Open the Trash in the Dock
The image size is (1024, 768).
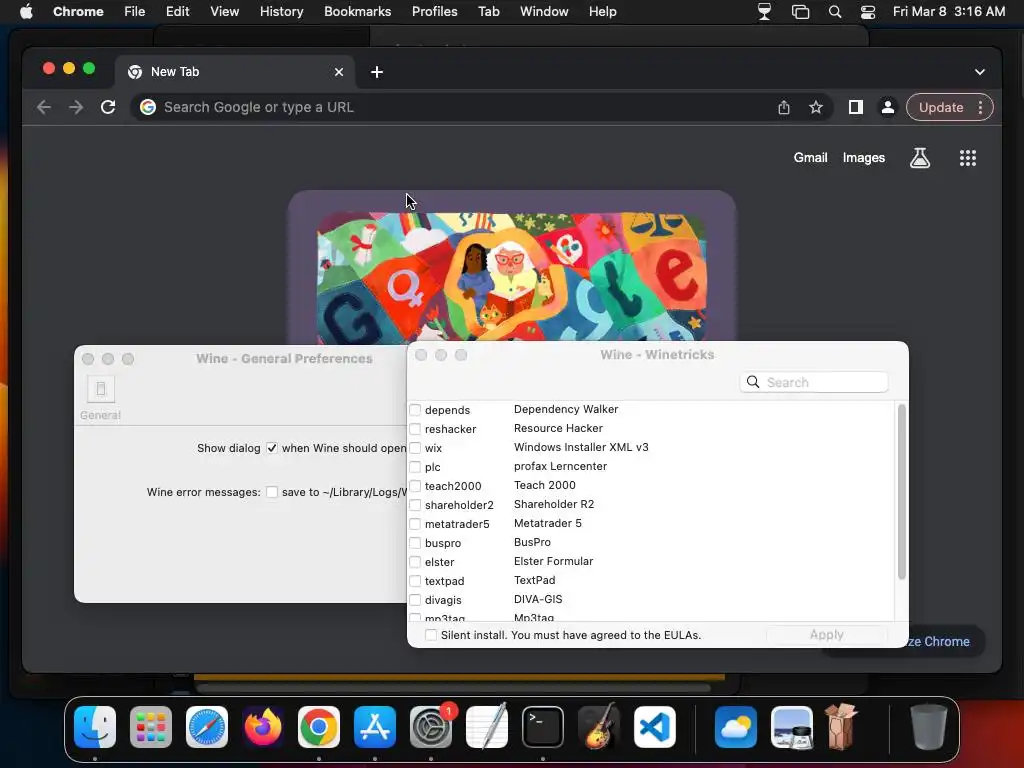click(x=929, y=727)
